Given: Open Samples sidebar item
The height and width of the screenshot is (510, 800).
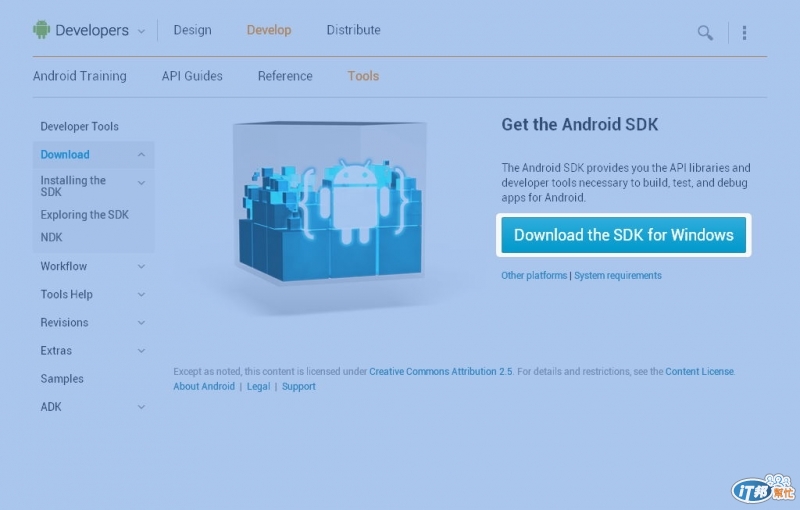Looking at the screenshot, I should [62, 378].
